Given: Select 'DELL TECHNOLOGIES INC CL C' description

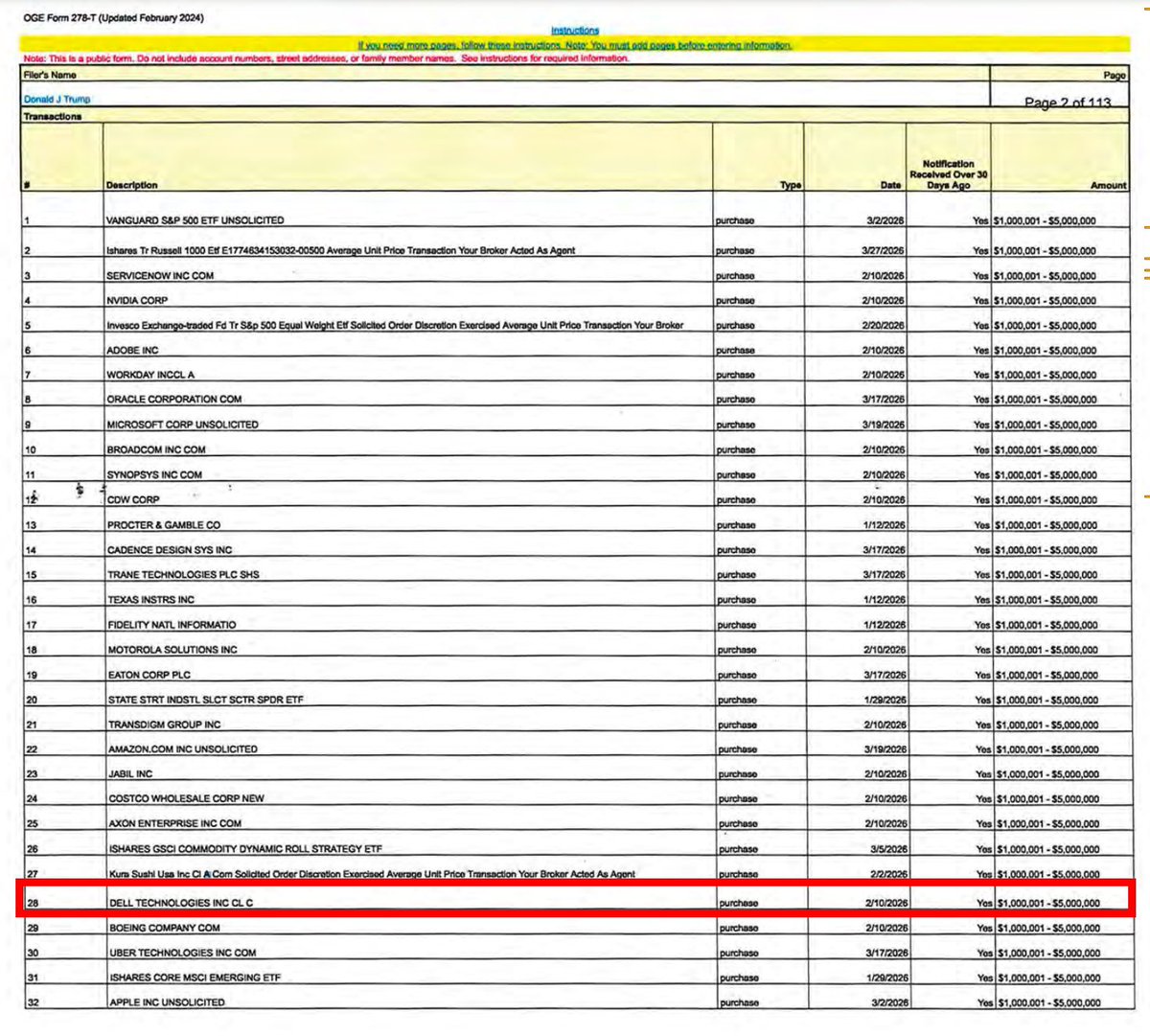Looking at the screenshot, I should [181, 903].
